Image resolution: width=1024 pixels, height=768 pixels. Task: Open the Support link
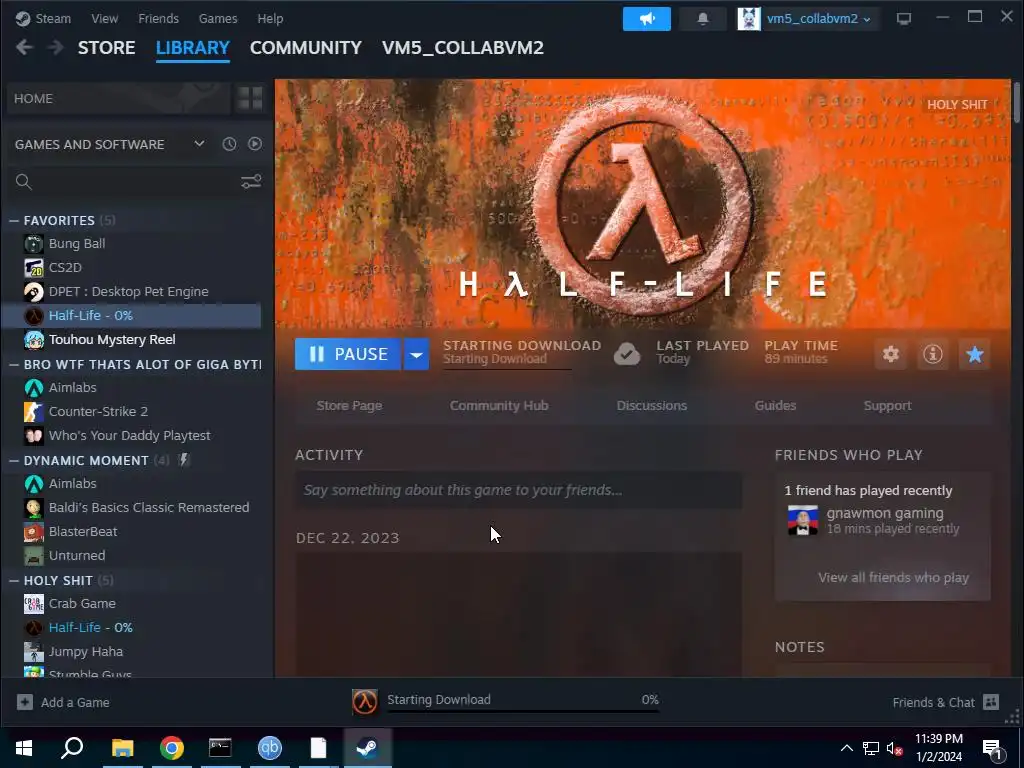click(x=888, y=406)
